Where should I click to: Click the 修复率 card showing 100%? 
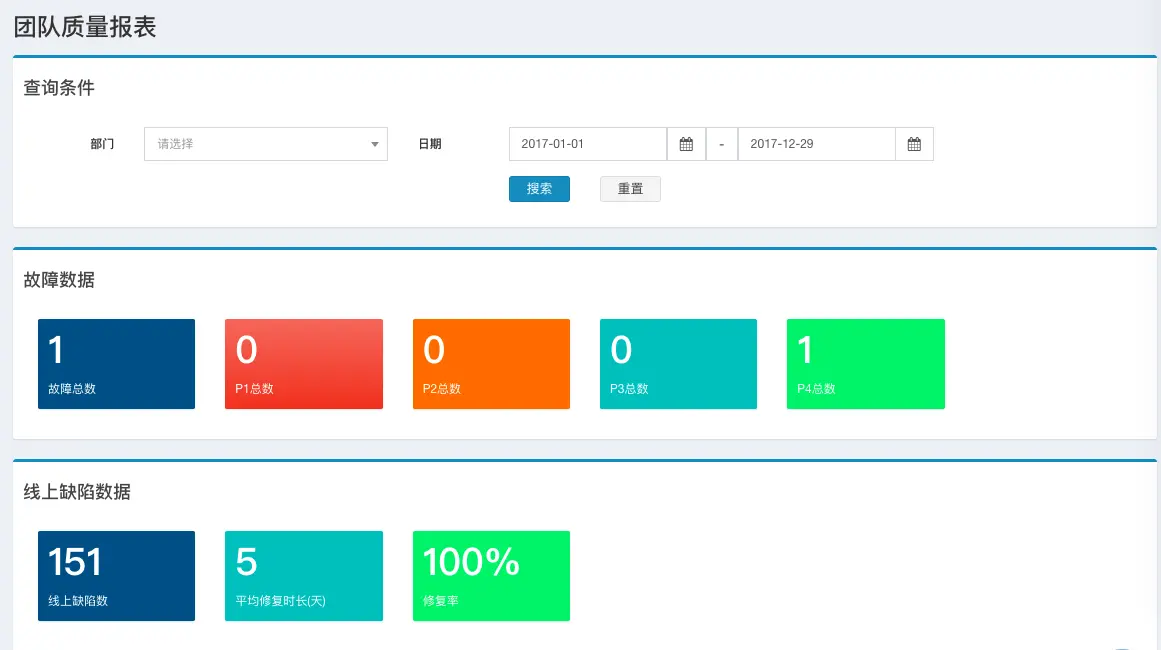tap(491, 575)
